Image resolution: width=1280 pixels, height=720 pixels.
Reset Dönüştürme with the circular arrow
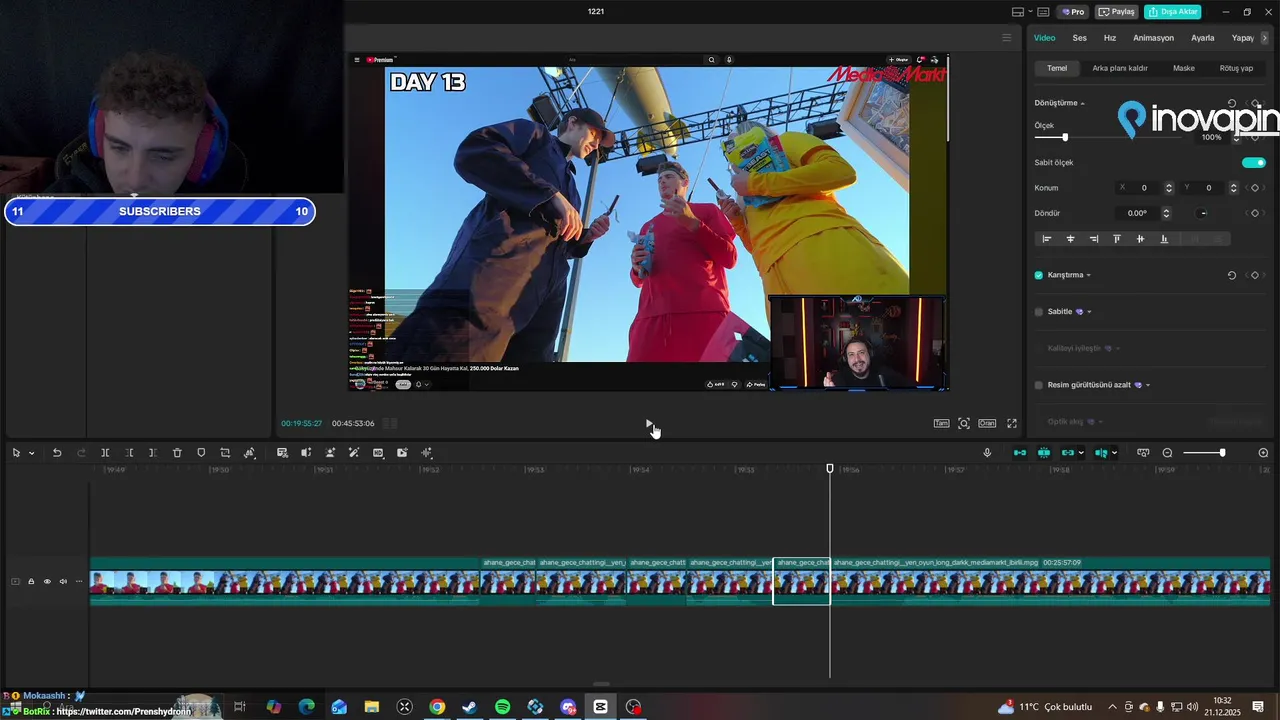(x=1232, y=103)
